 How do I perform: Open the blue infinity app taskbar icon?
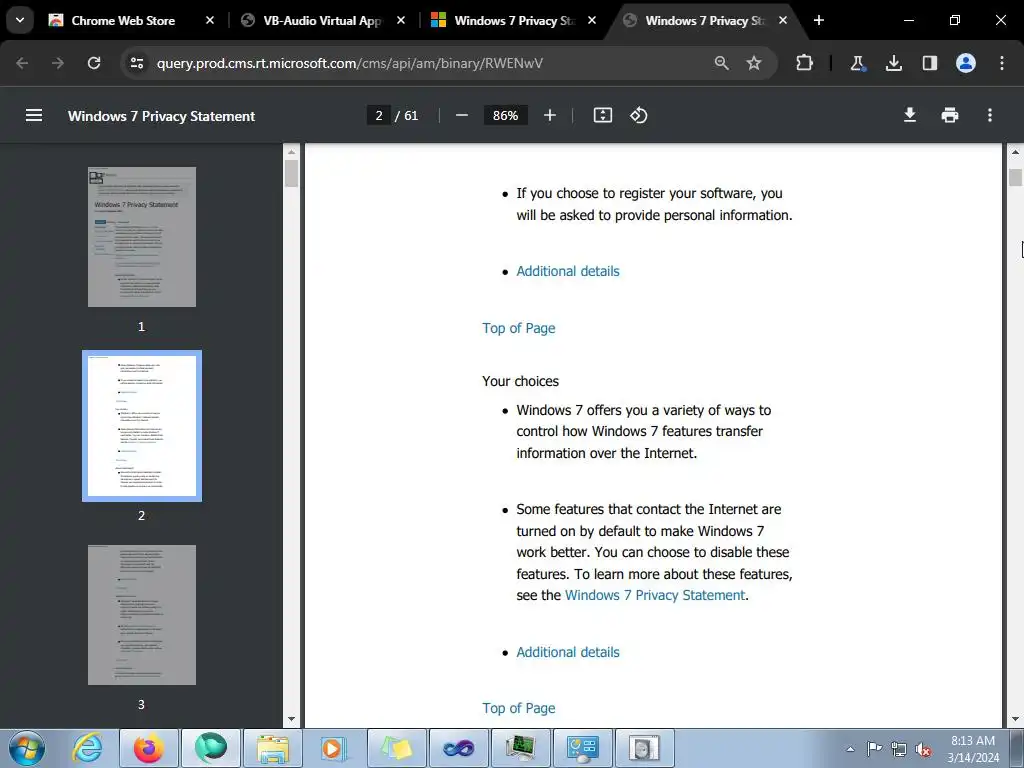tap(458, 748)
